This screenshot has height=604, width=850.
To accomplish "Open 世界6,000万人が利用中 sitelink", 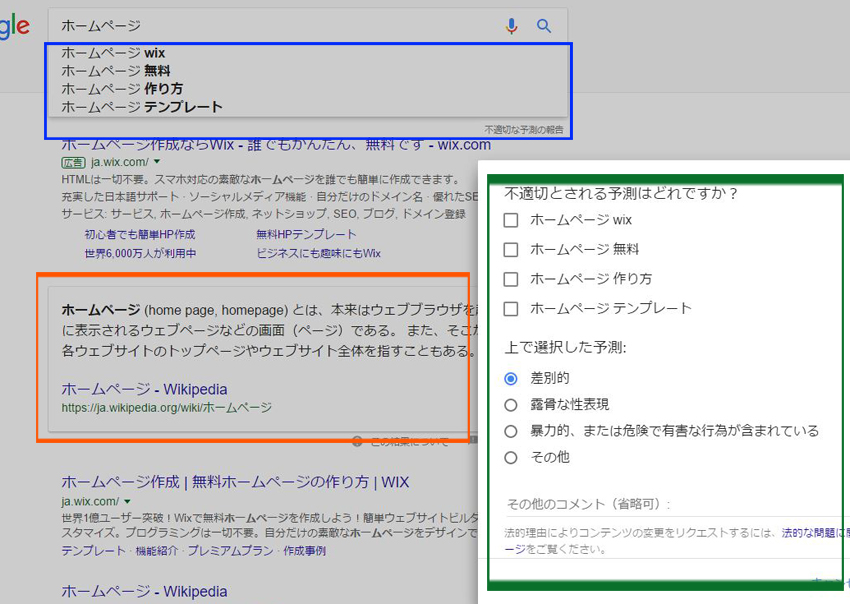I will [140, 253].
